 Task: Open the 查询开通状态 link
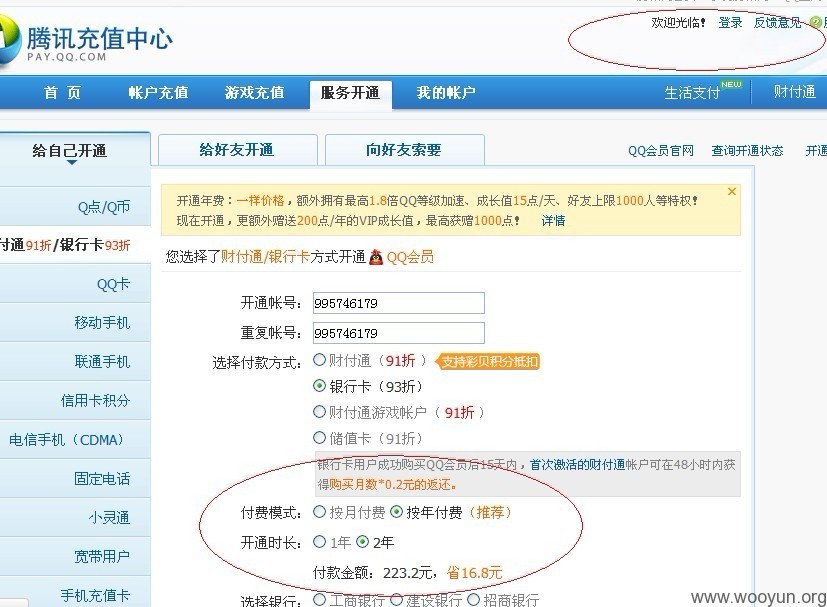pos(747,151)
